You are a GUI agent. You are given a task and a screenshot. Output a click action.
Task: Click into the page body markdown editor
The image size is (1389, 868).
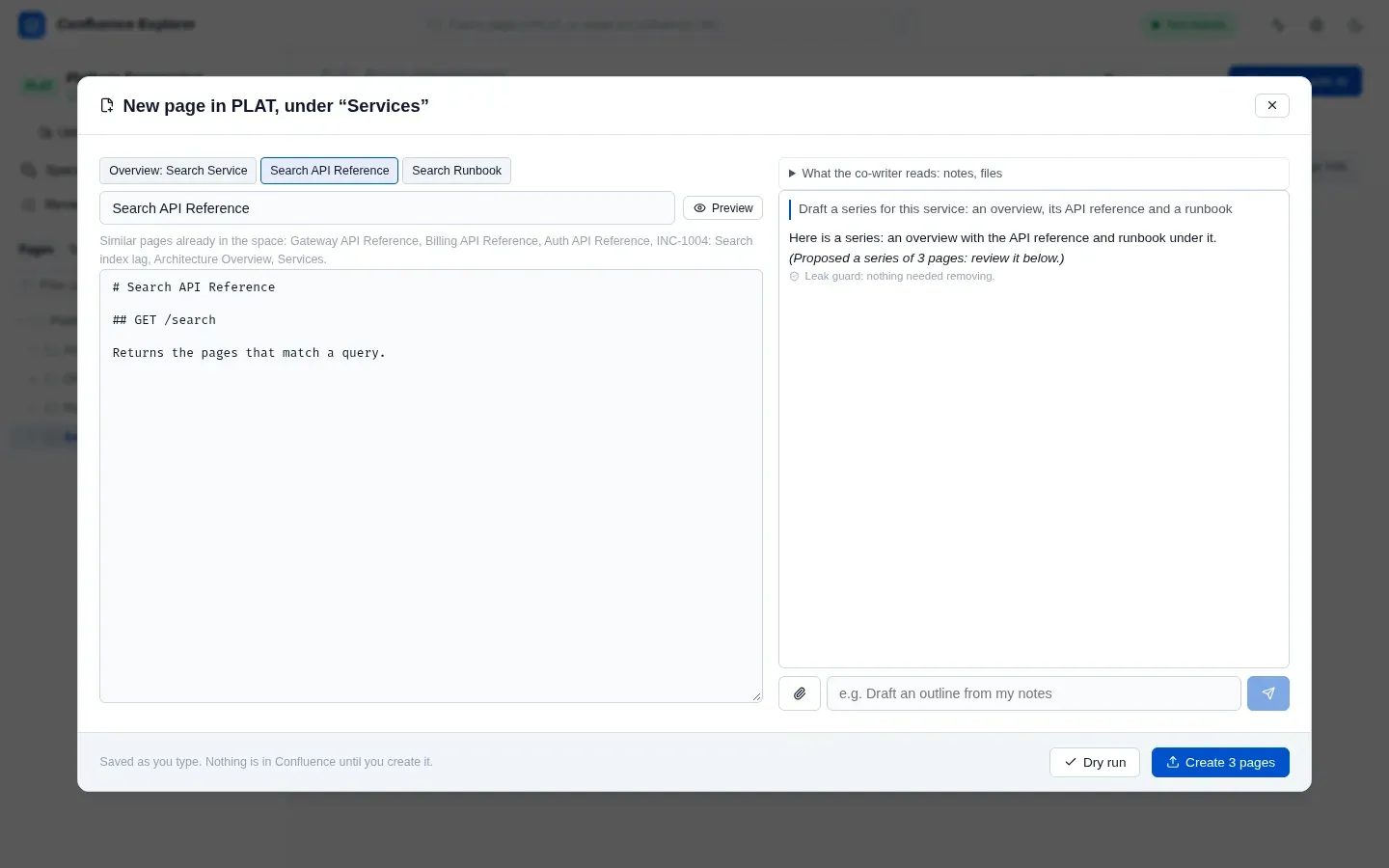point(431,486)
